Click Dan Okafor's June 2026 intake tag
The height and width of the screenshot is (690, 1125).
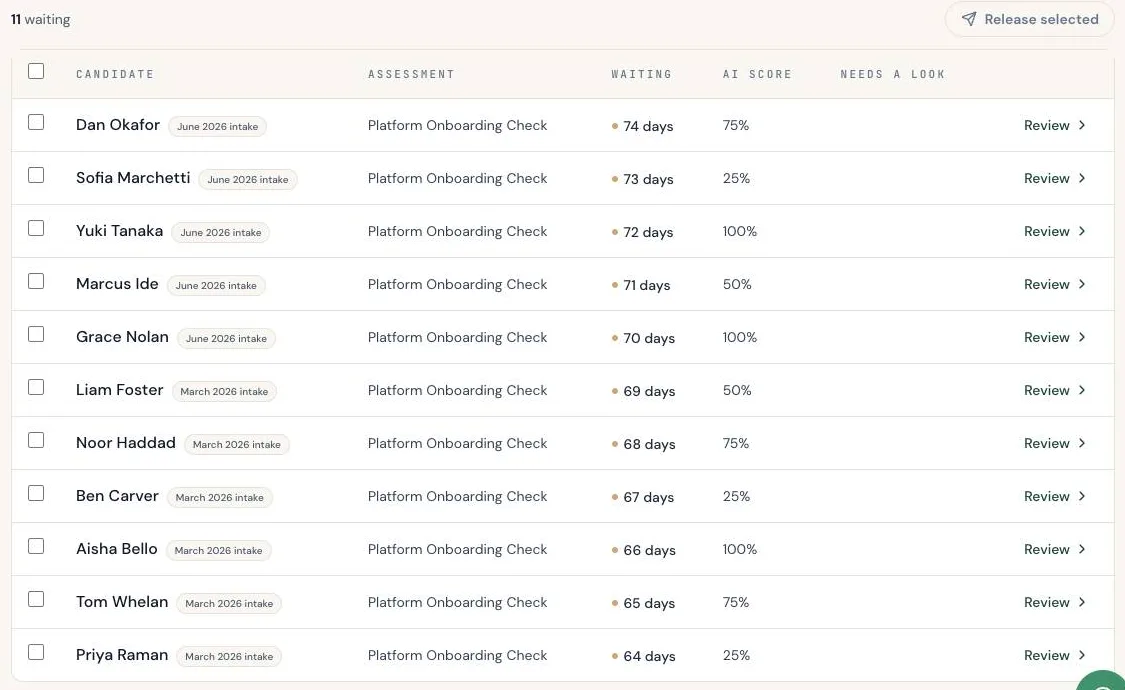[x=217, y=126]
